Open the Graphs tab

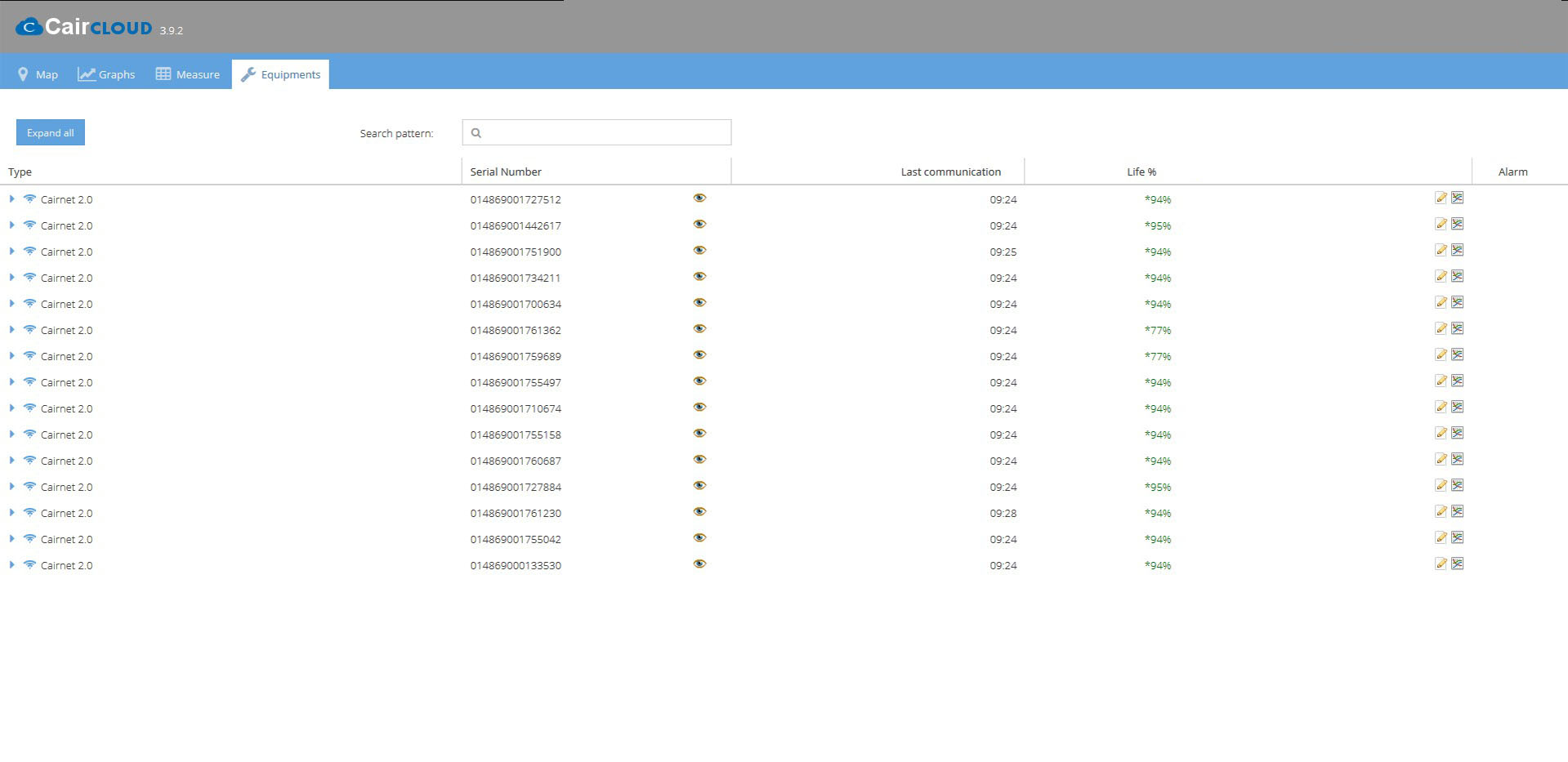pyautogui.click(x=106, y=74)
